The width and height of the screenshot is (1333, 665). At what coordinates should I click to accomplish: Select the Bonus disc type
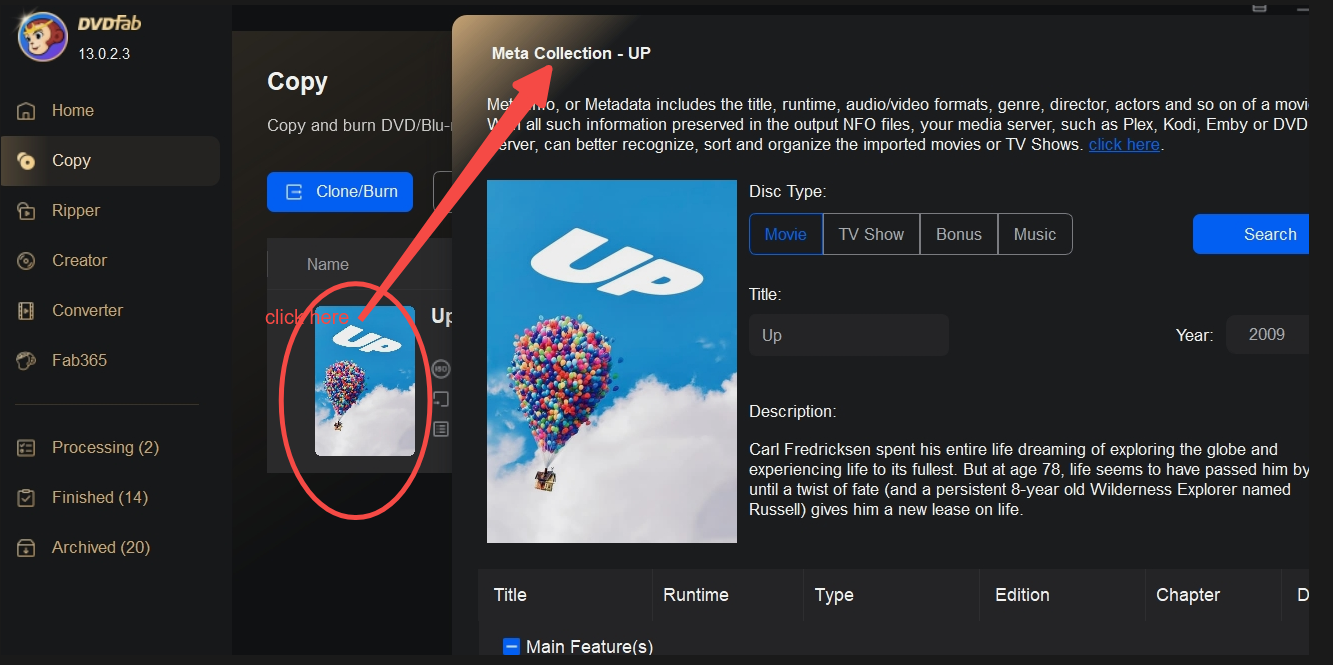pyautogui.click(x=959, y=234)
